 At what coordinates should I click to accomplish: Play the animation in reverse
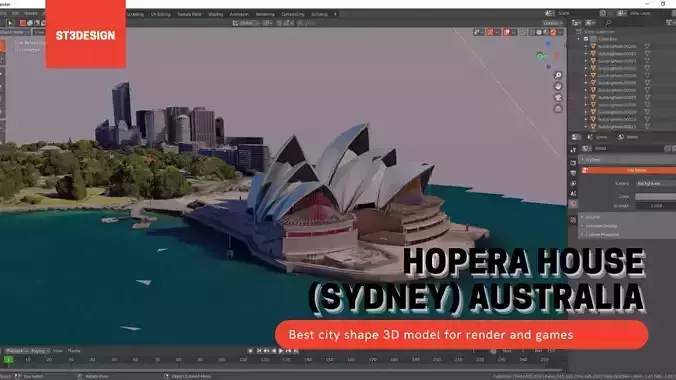click(x=274, y=351)
